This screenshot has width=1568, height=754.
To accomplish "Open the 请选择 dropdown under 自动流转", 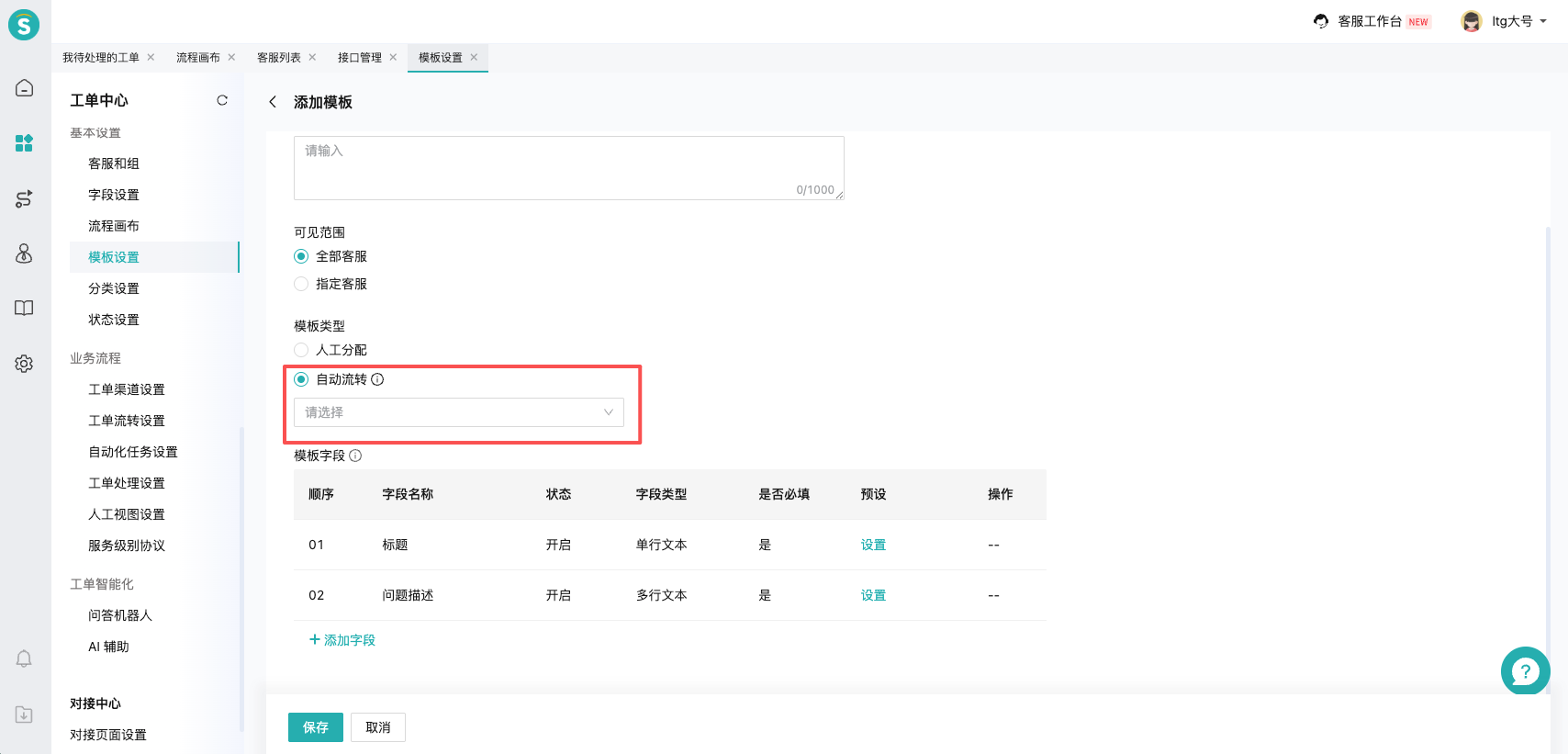I will pyautogui.click(x=458, y=412).
